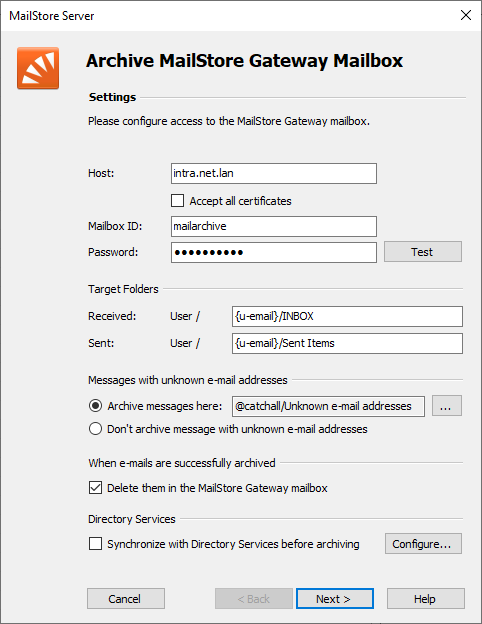Click the Target Folders section label

tap(123, 289)
